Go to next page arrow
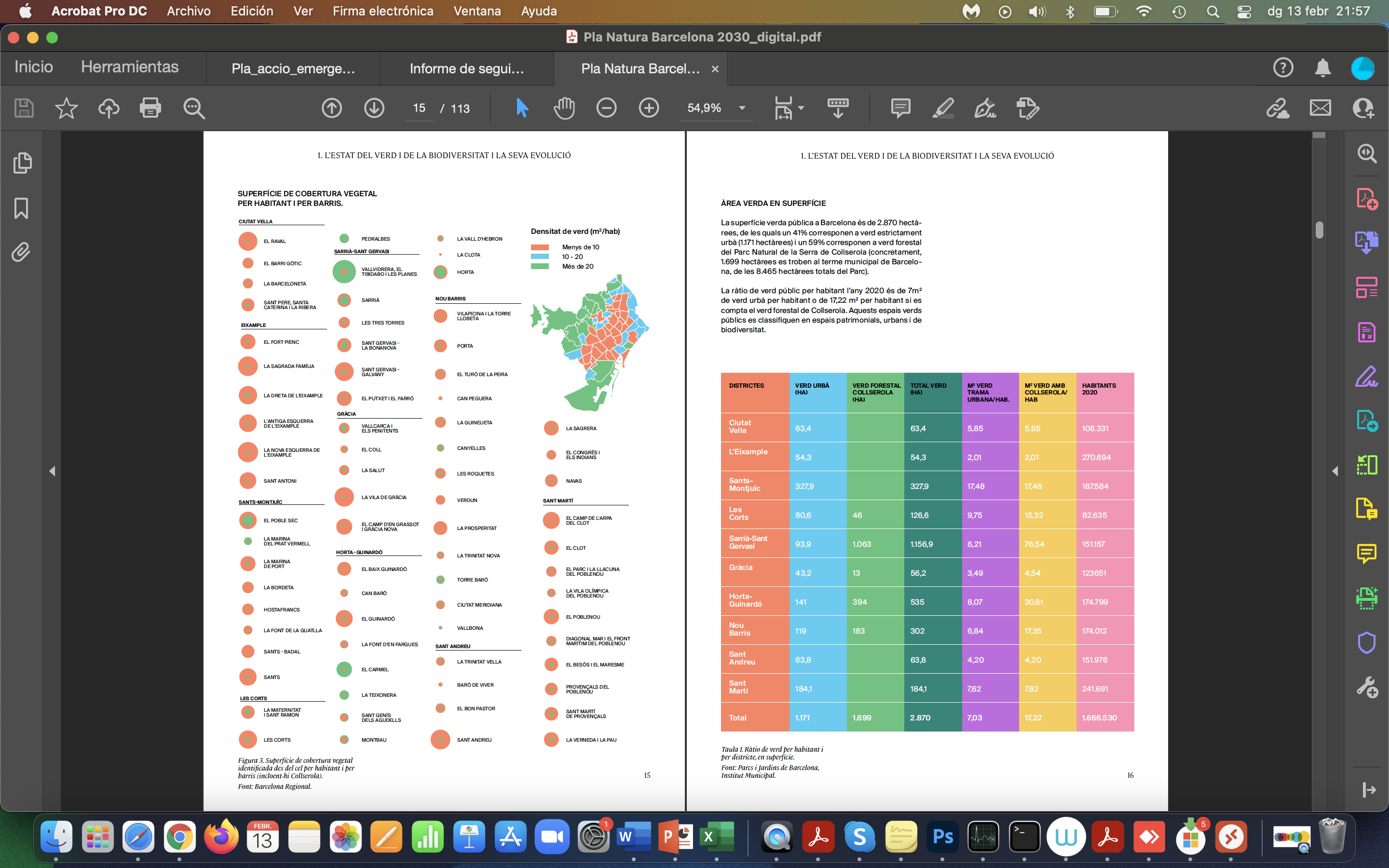The width and height of the screenshot is (1389, 868). [374, 108]
